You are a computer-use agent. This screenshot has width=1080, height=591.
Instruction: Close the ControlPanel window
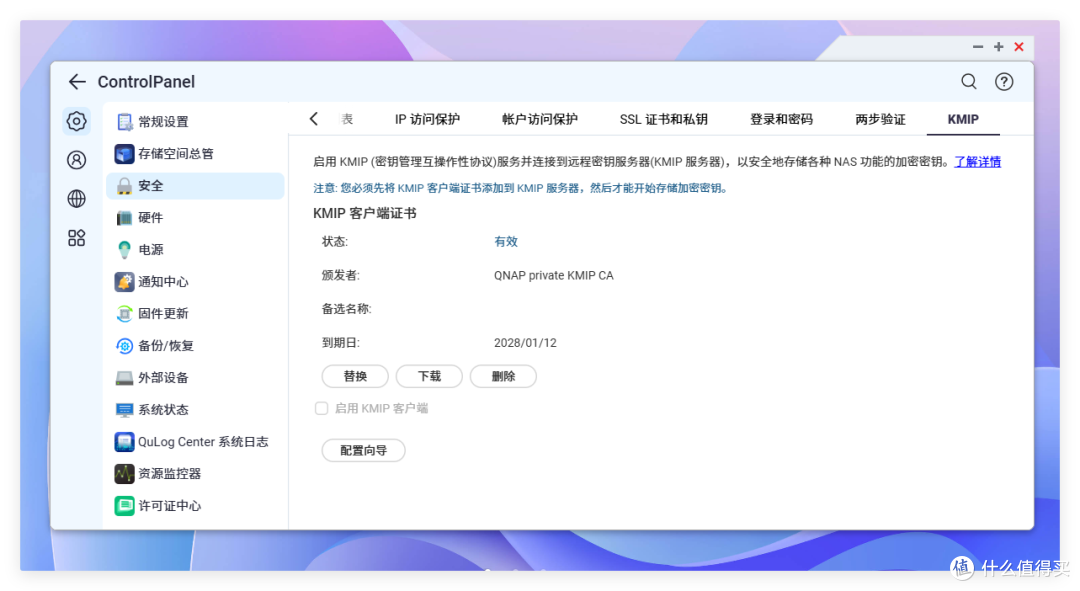point(1019,47)
